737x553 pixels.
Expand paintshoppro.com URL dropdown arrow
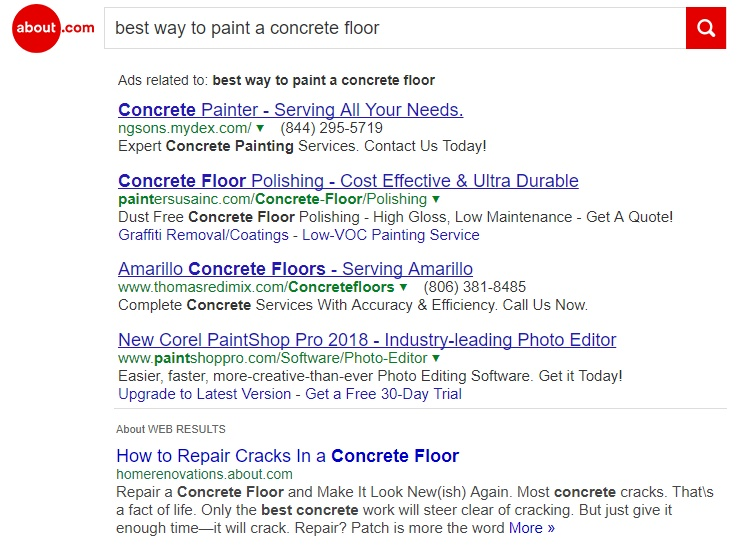coord(436,358)
